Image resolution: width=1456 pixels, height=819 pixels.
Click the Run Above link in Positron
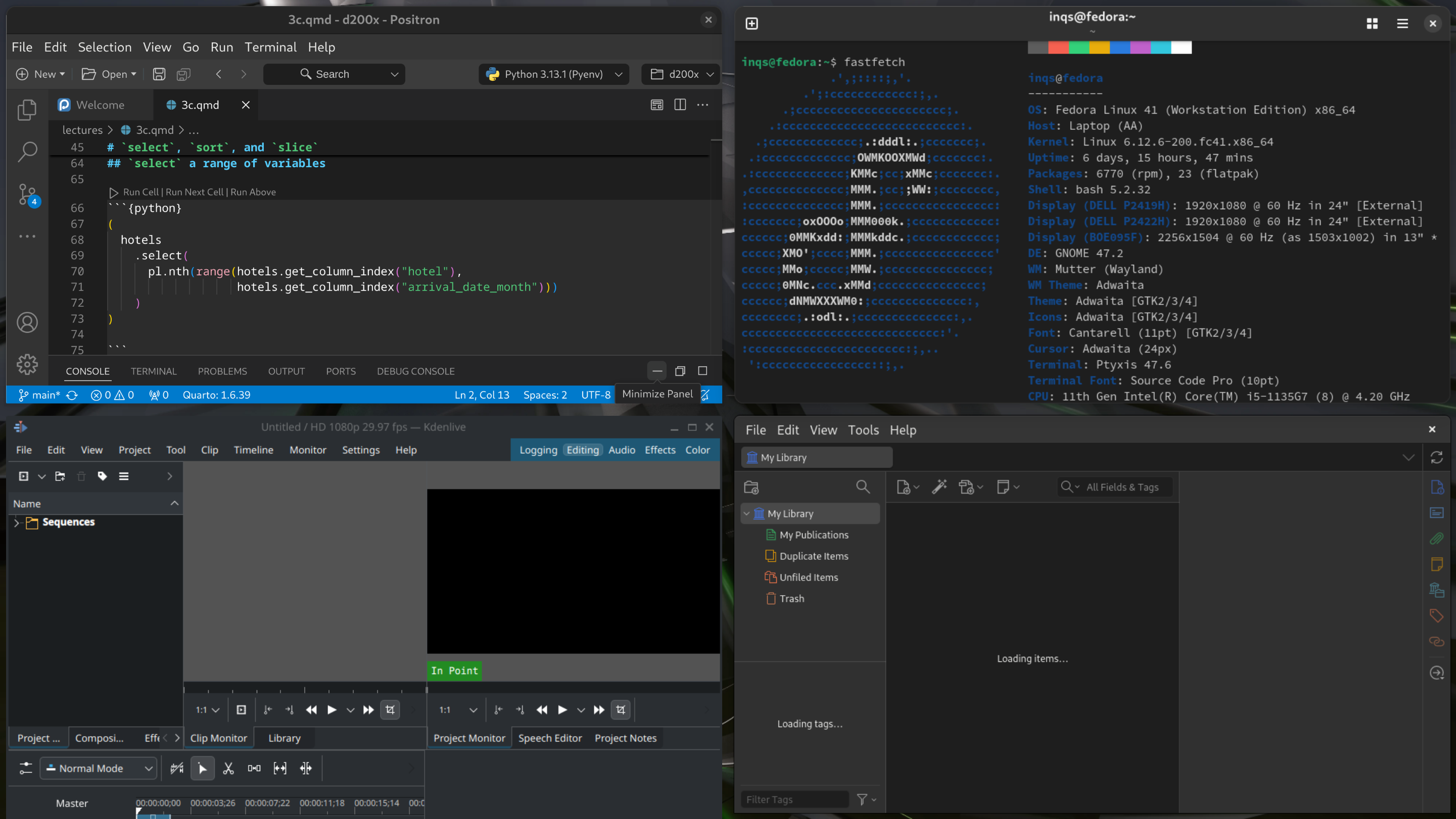click(x=253, y=192)
